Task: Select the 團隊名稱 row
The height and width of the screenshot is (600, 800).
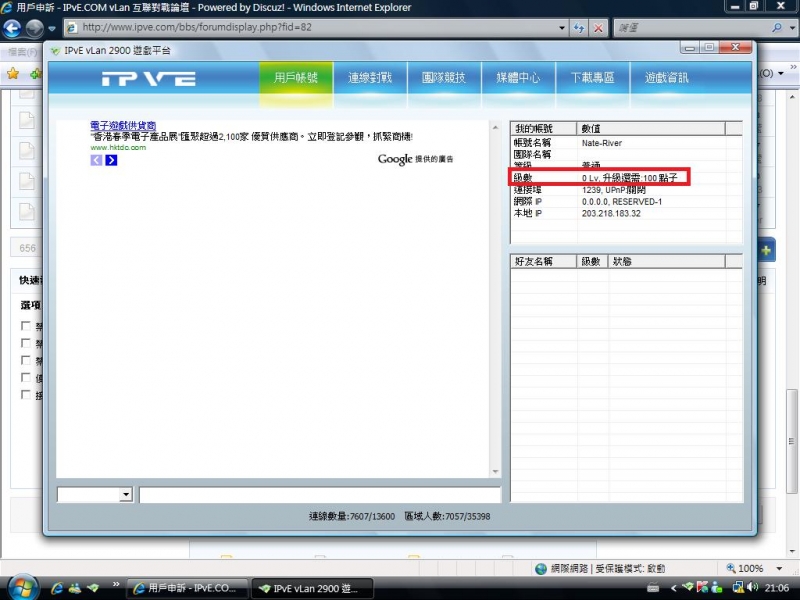Action: tap(626, 154)
